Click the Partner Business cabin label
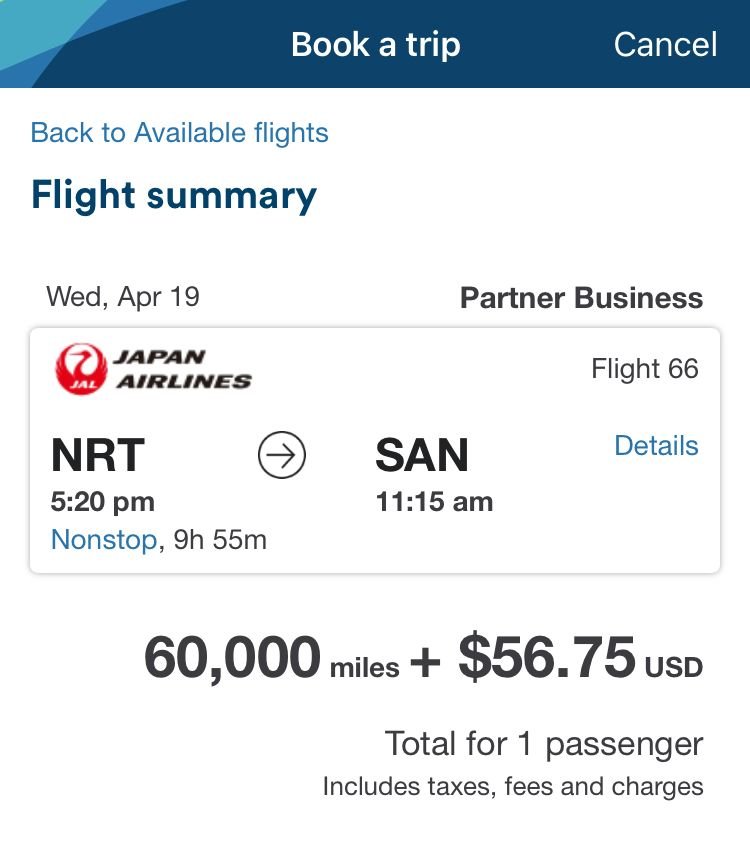The width and height of the screenshot is (750, 845). tap(581, 298)
